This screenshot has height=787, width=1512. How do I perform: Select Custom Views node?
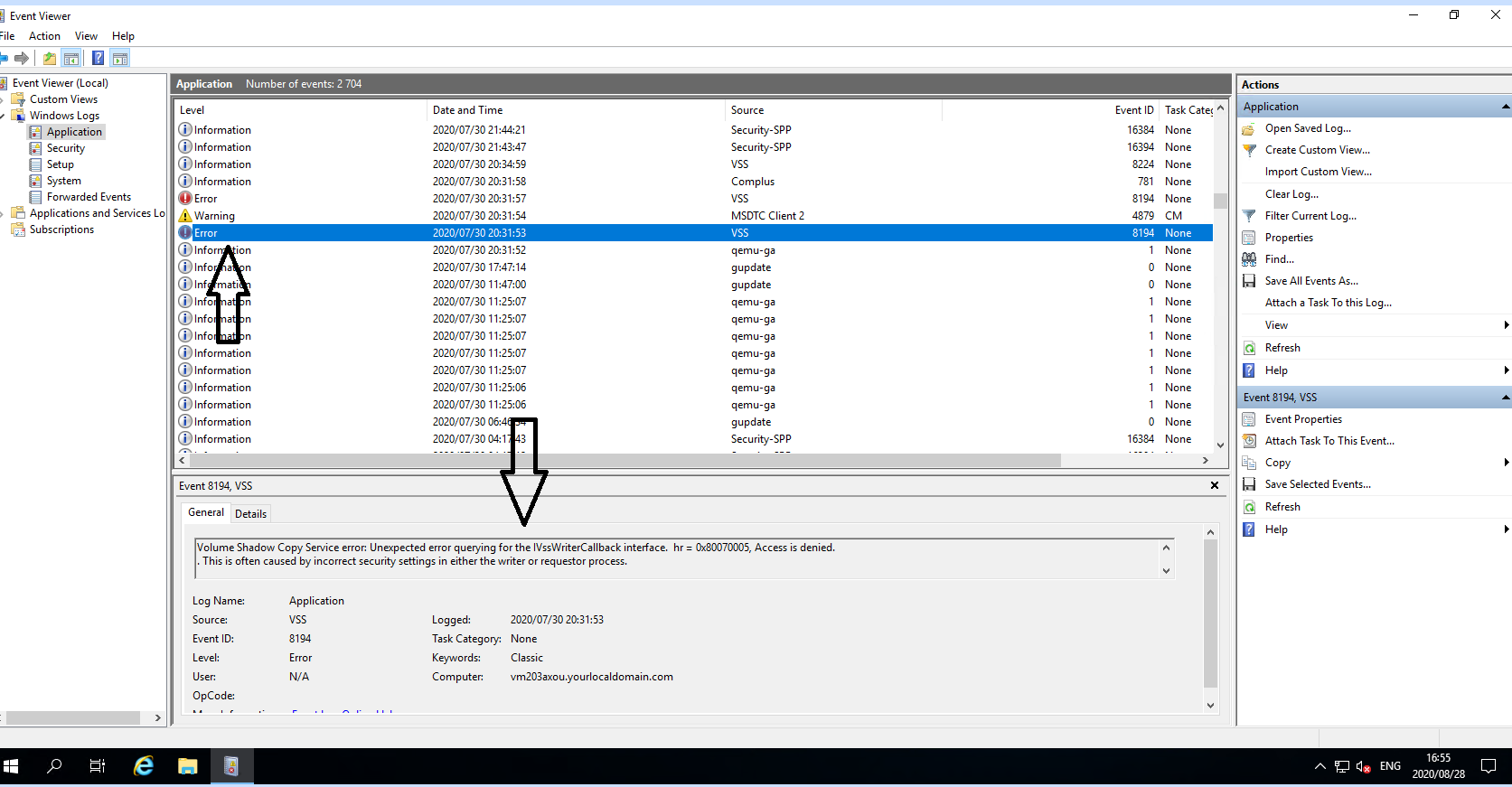(x=63, y=99)
